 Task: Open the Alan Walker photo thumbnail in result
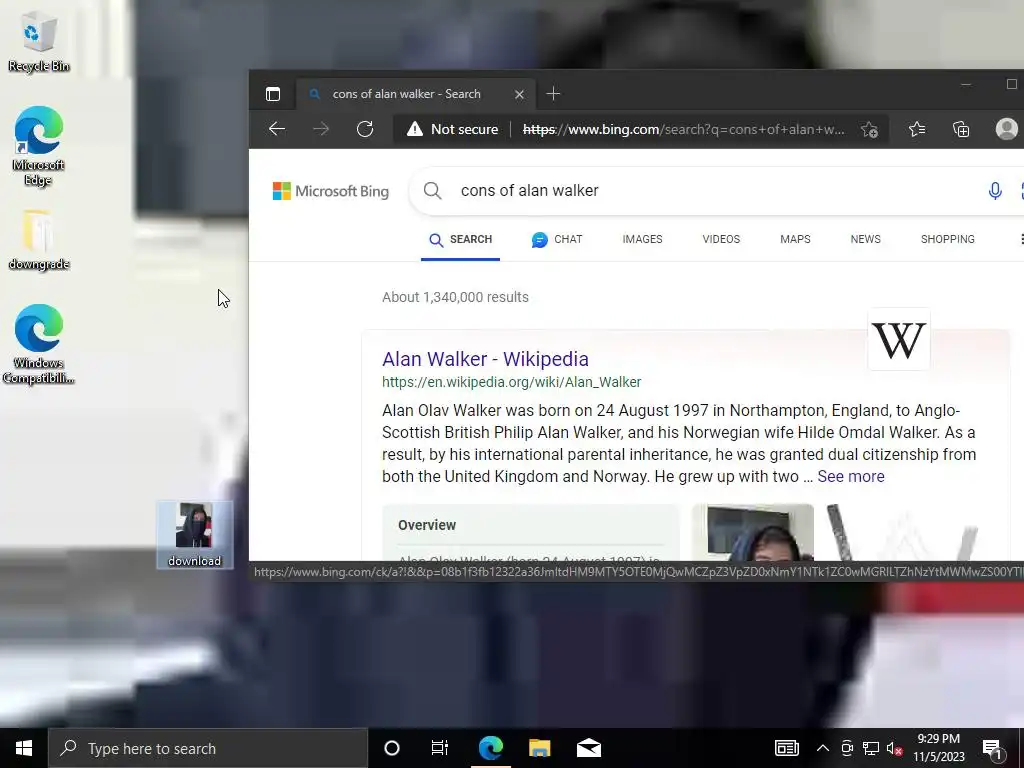(x=753, y=532)
